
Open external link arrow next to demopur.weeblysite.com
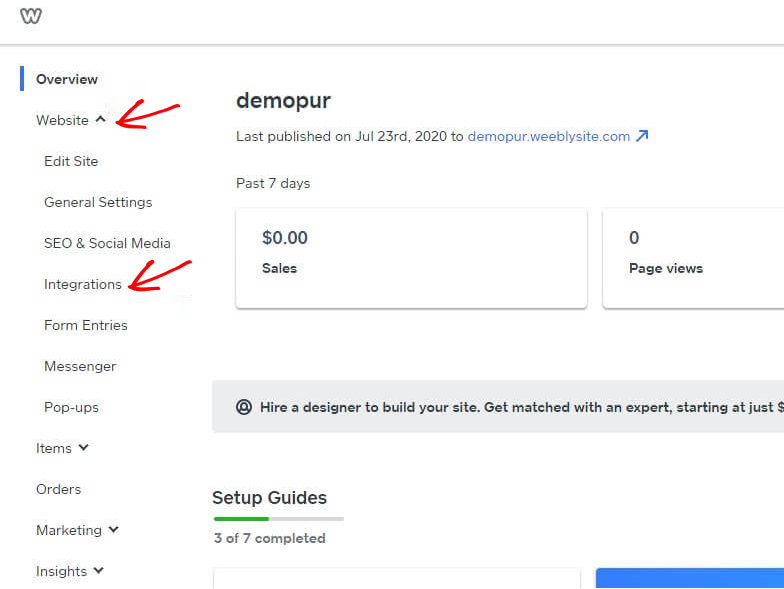(x=642, y=136)
